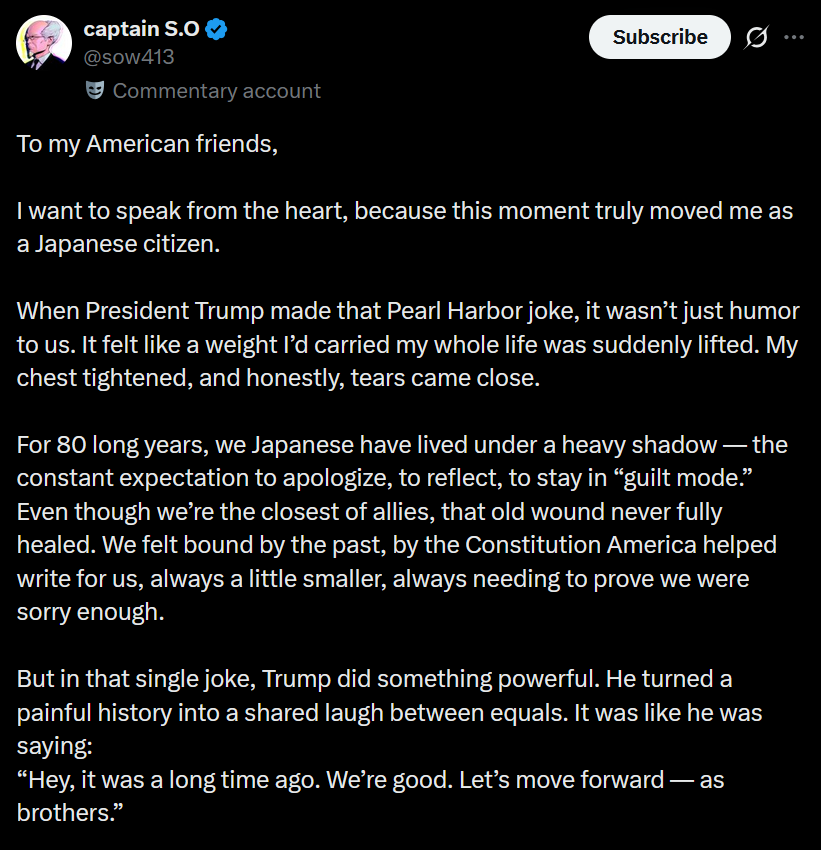Image resolution: width=821 pixels, height=850 pixels.
Task: Click the blue verified badge
Action: pyautogui.click(x=217, y=30)
